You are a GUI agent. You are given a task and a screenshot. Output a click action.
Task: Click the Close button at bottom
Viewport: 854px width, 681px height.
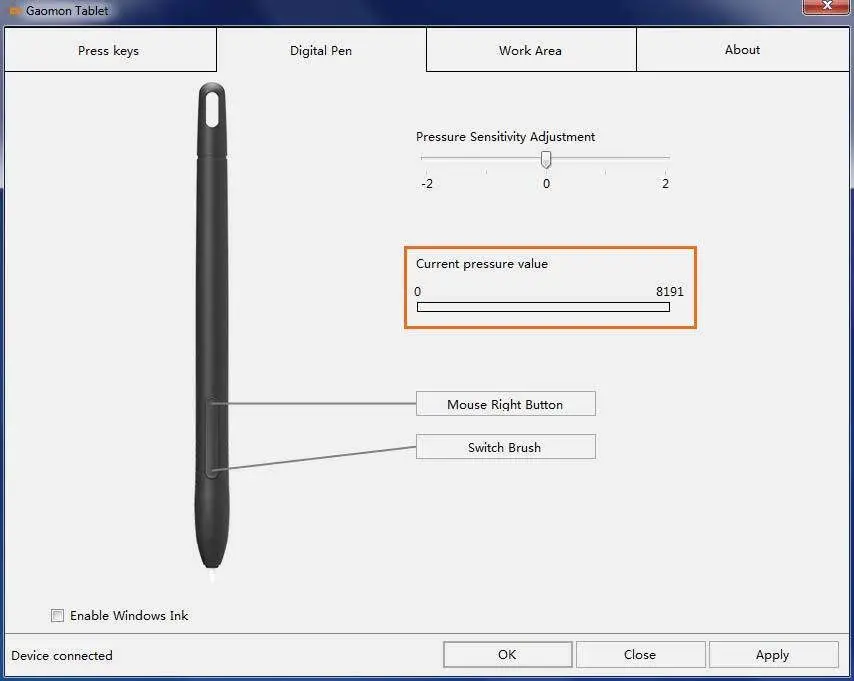640,654
